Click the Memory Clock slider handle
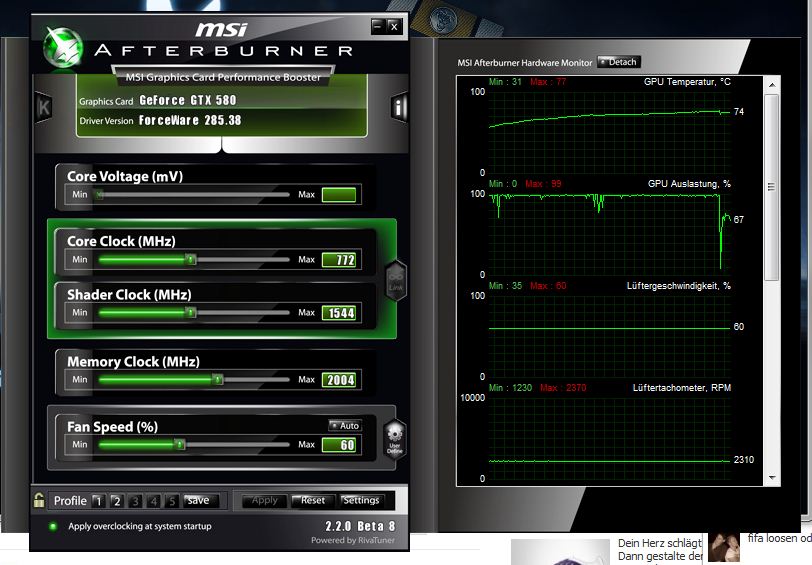The image size is (812, 565). [x=218, y=380]
